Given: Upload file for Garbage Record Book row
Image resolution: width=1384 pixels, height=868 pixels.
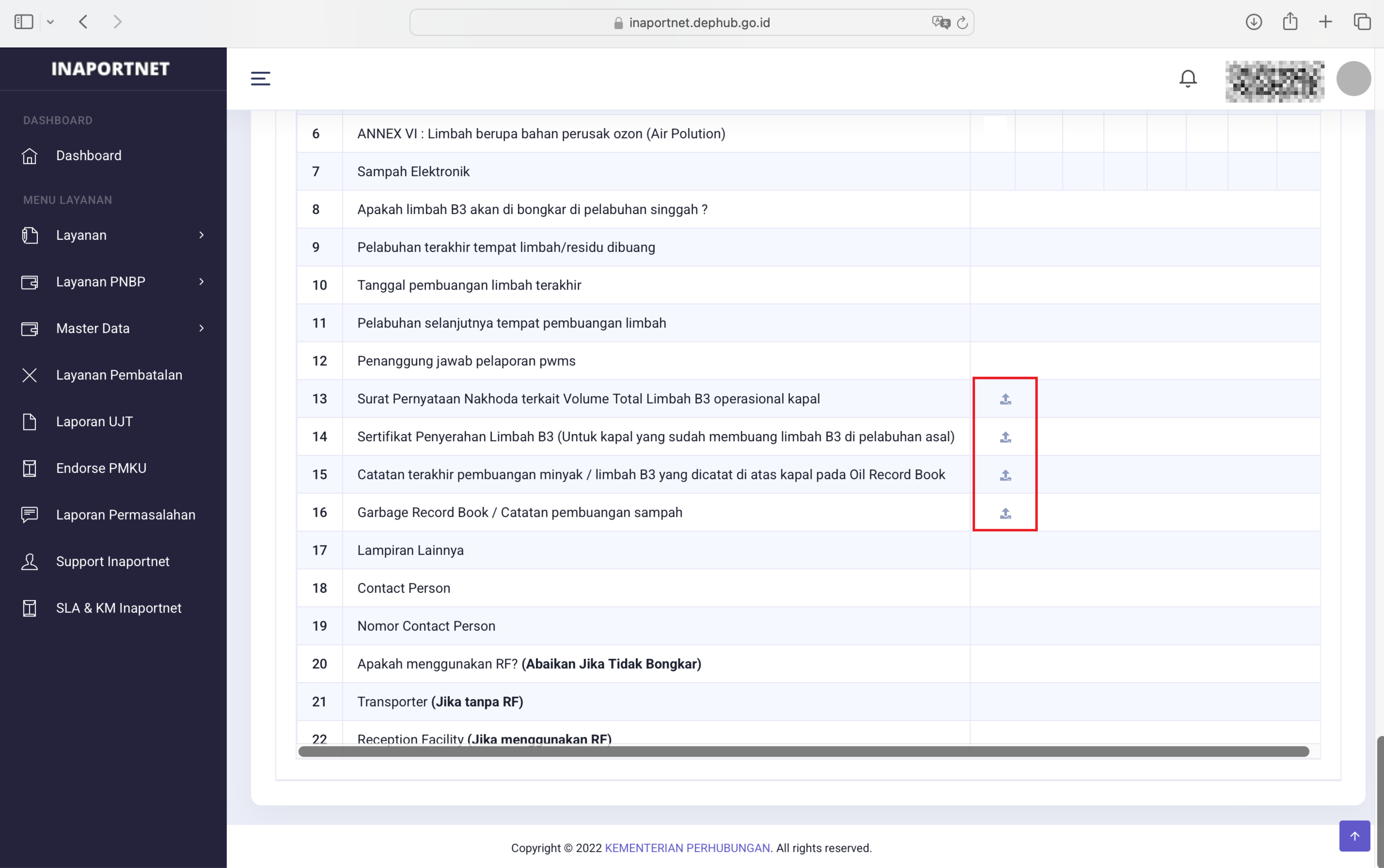Looking at the screenshot, I should point(1005,513).
